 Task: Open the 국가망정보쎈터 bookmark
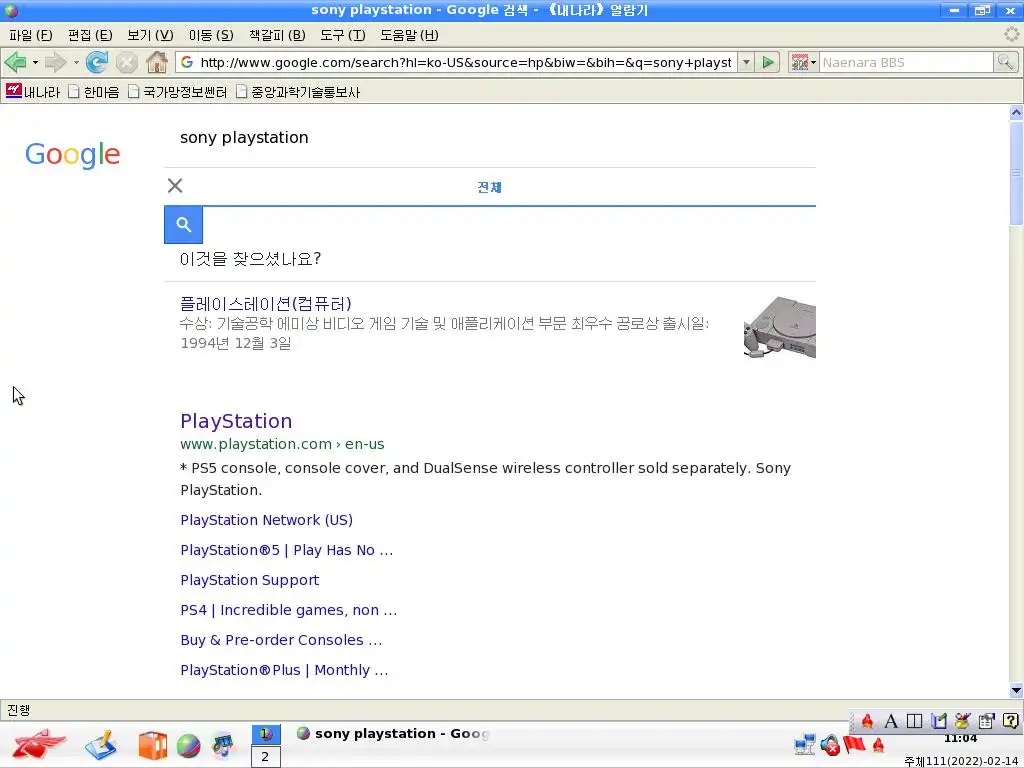point(178,91)
